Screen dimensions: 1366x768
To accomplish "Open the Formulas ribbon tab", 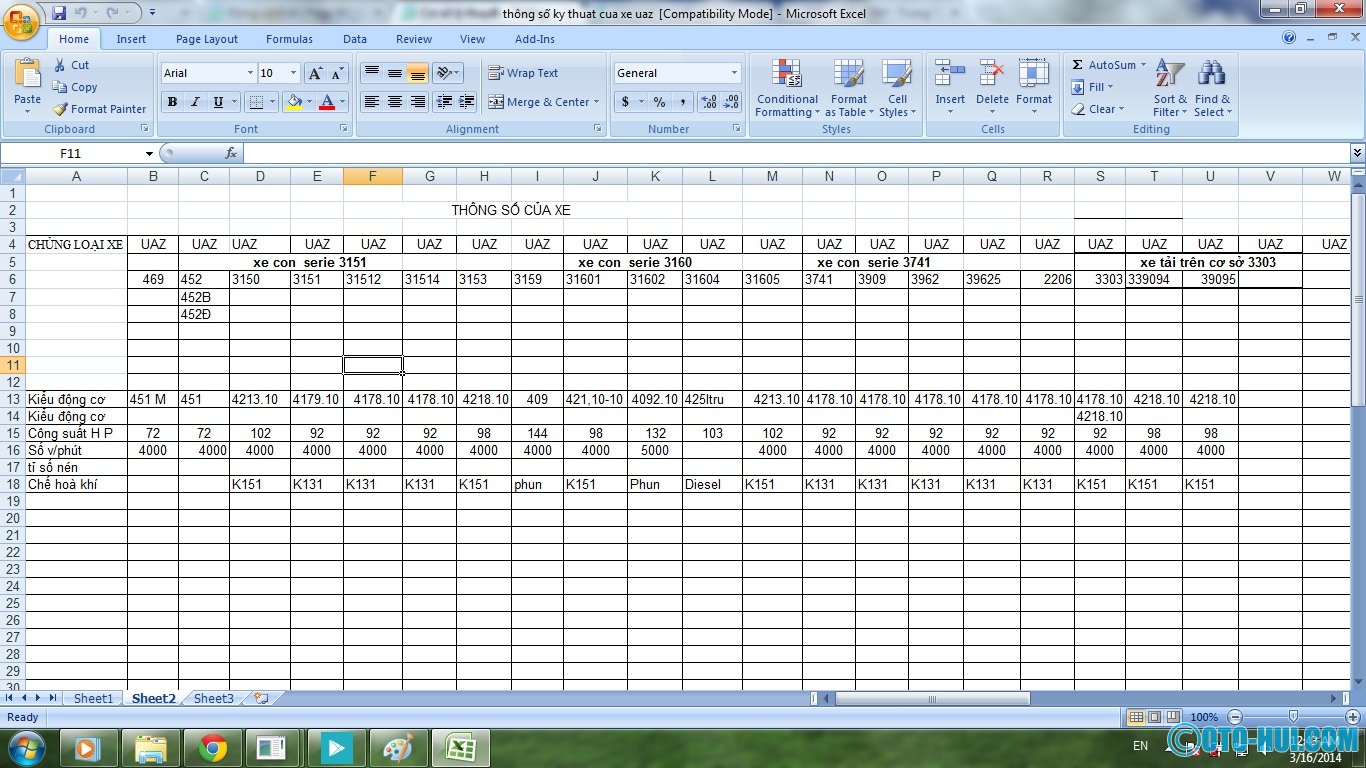I will pos(289,39).
